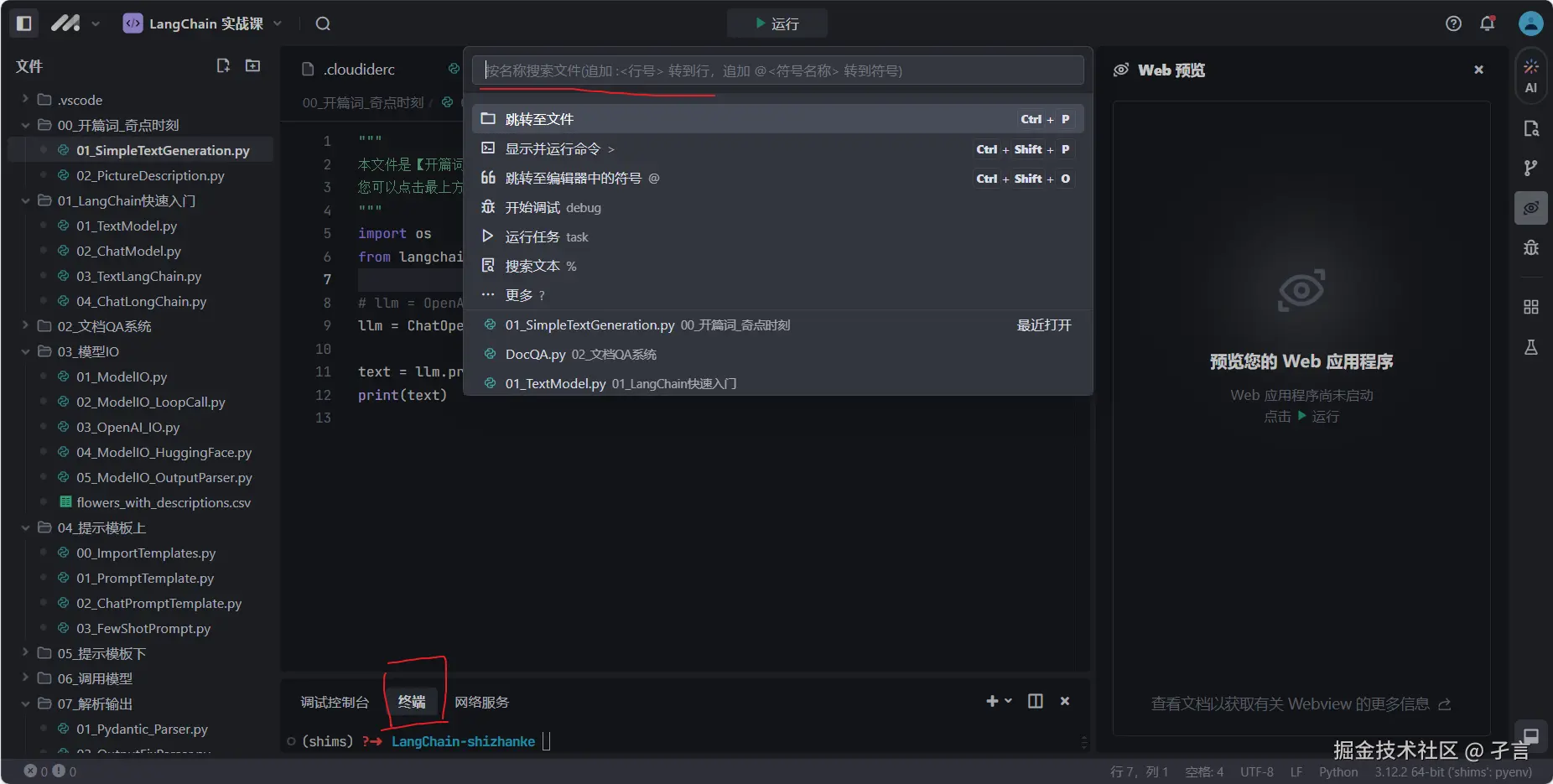1553x784 pixels.
Task: Open the source control panel
Action: [x=1532, y=167]
